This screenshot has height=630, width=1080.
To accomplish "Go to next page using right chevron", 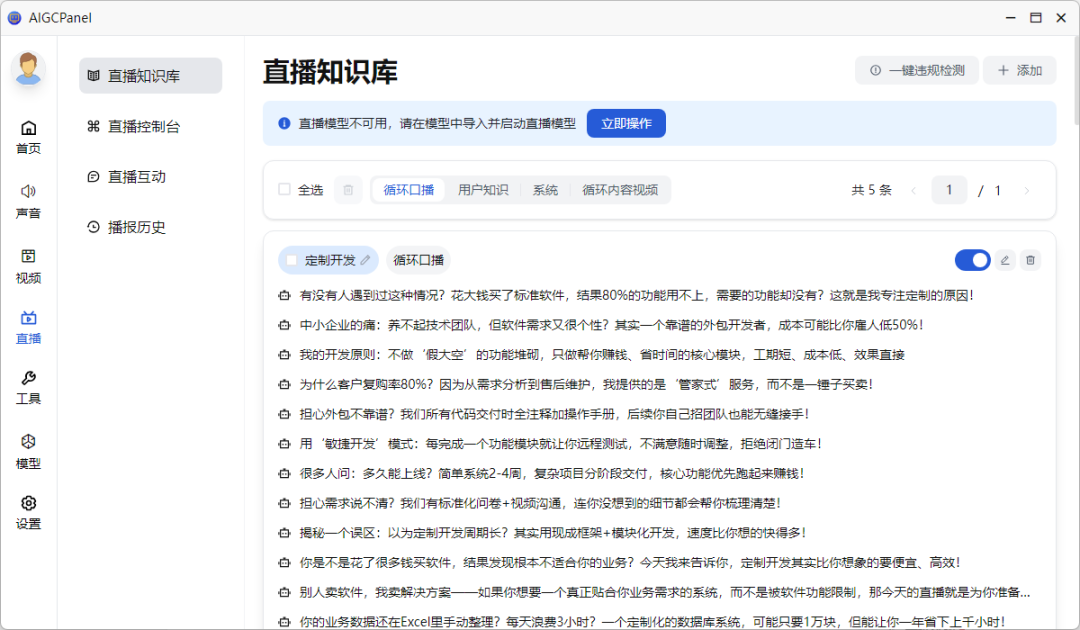I will [x=1026, y=190].
